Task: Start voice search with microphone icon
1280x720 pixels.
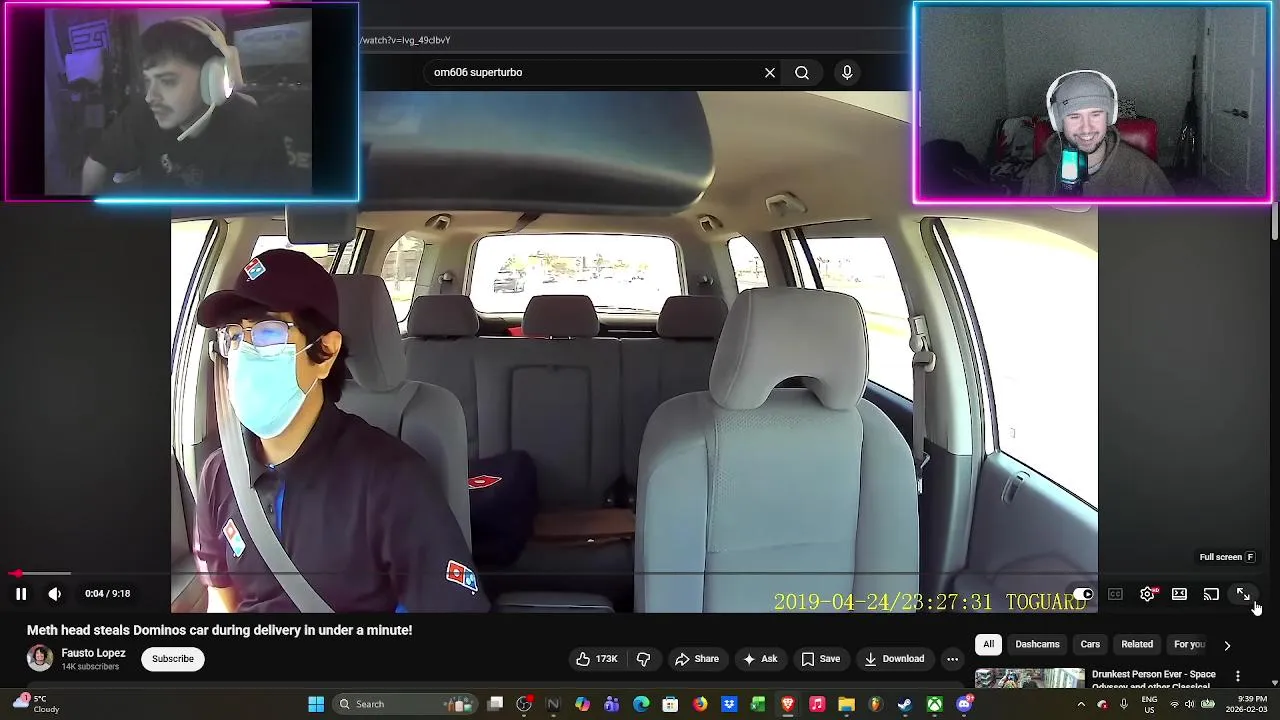Action: click(x=847, y=72)
